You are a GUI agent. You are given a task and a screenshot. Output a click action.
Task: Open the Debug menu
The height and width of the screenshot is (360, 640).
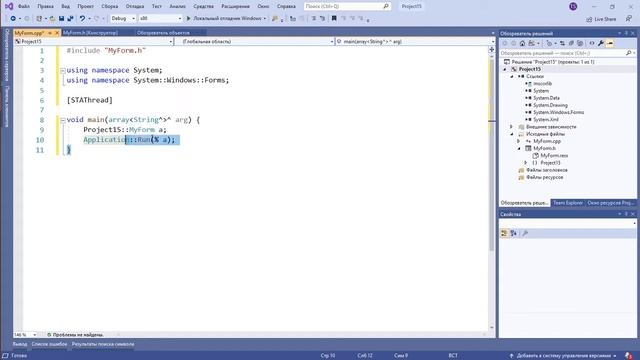click(x=135, y=7)
